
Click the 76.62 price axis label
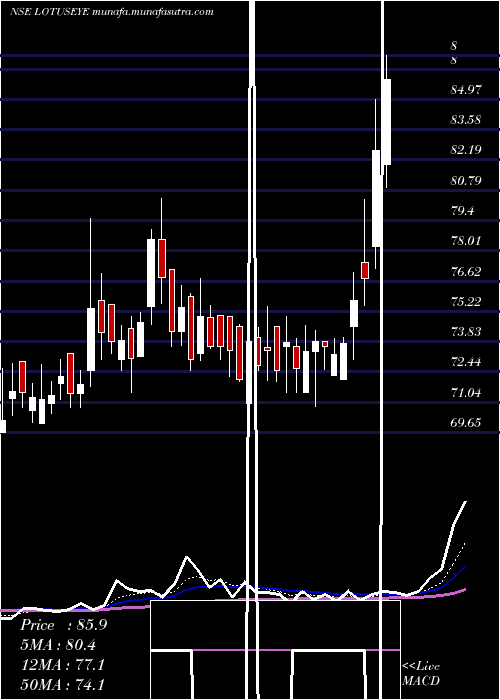point(466,272)
